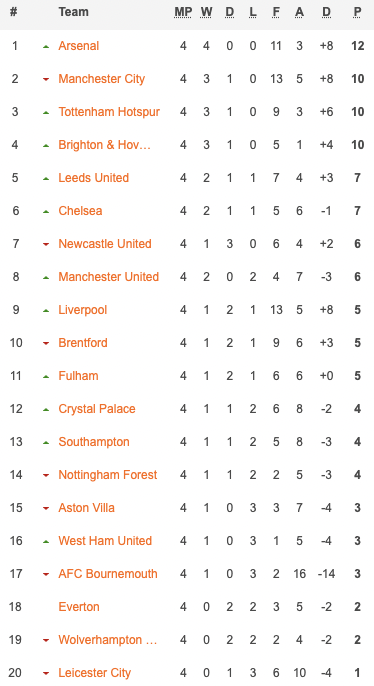Click the F goals-for column header
This screenshot has height=686, width=374.
pos(276,12)
